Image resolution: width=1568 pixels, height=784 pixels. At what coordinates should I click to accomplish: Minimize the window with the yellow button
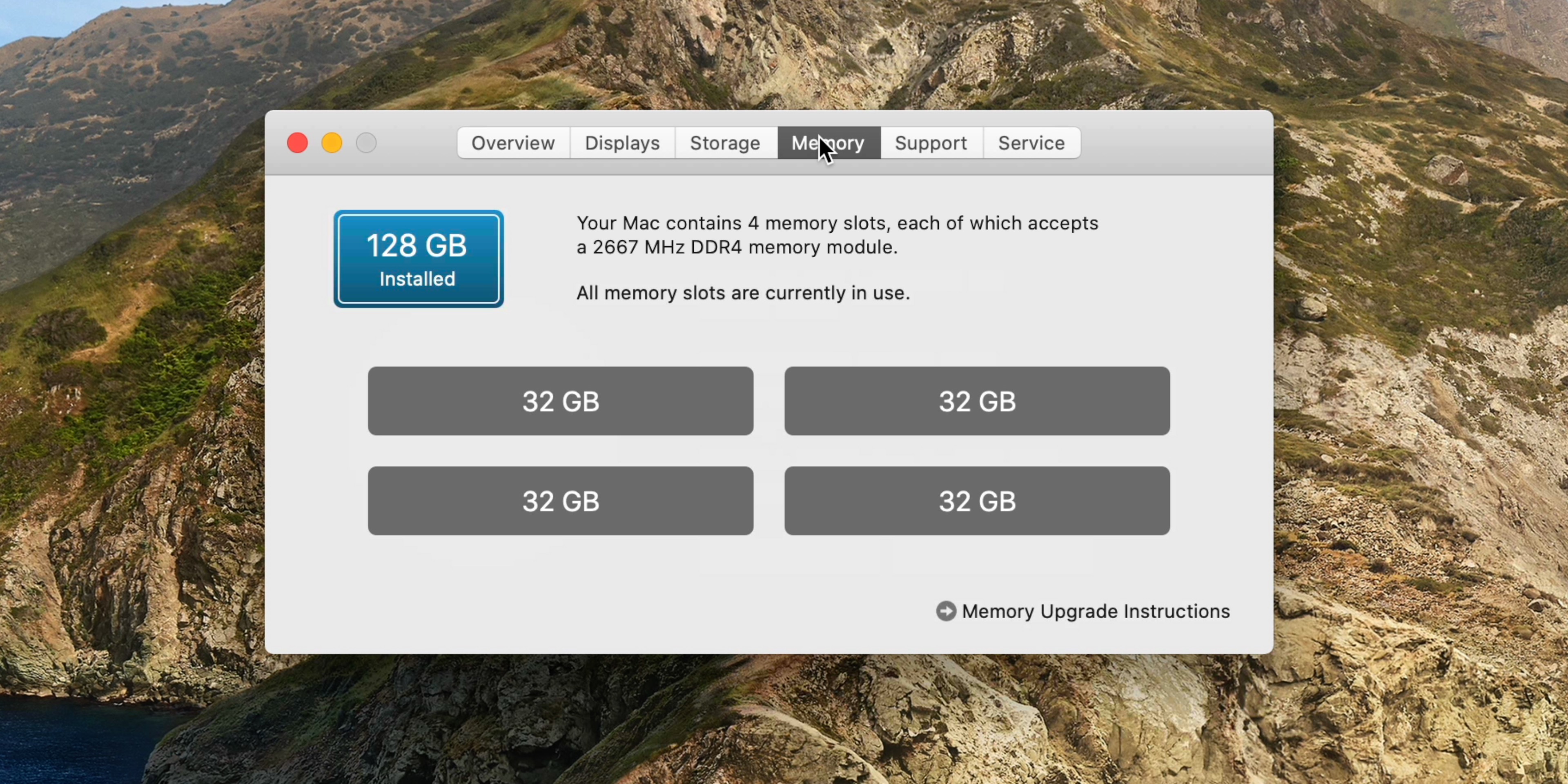(332, 143)
